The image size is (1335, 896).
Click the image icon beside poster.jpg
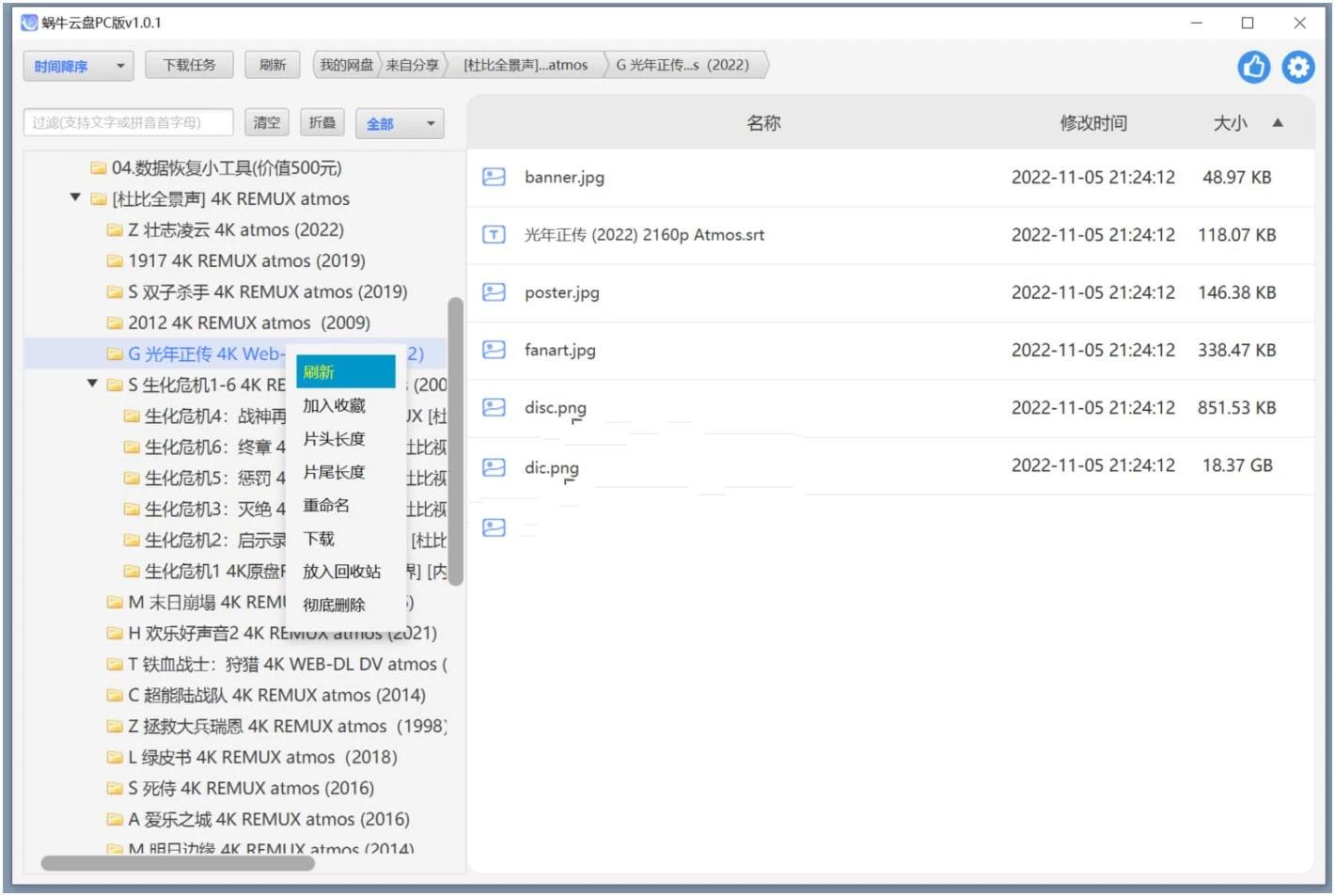tap(494, 291)
